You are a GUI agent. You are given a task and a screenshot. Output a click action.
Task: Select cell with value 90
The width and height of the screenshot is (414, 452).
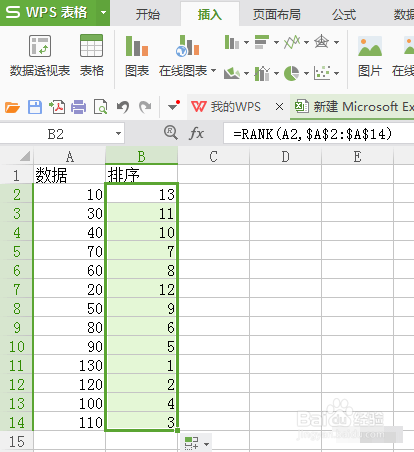(x=69, y=346)
